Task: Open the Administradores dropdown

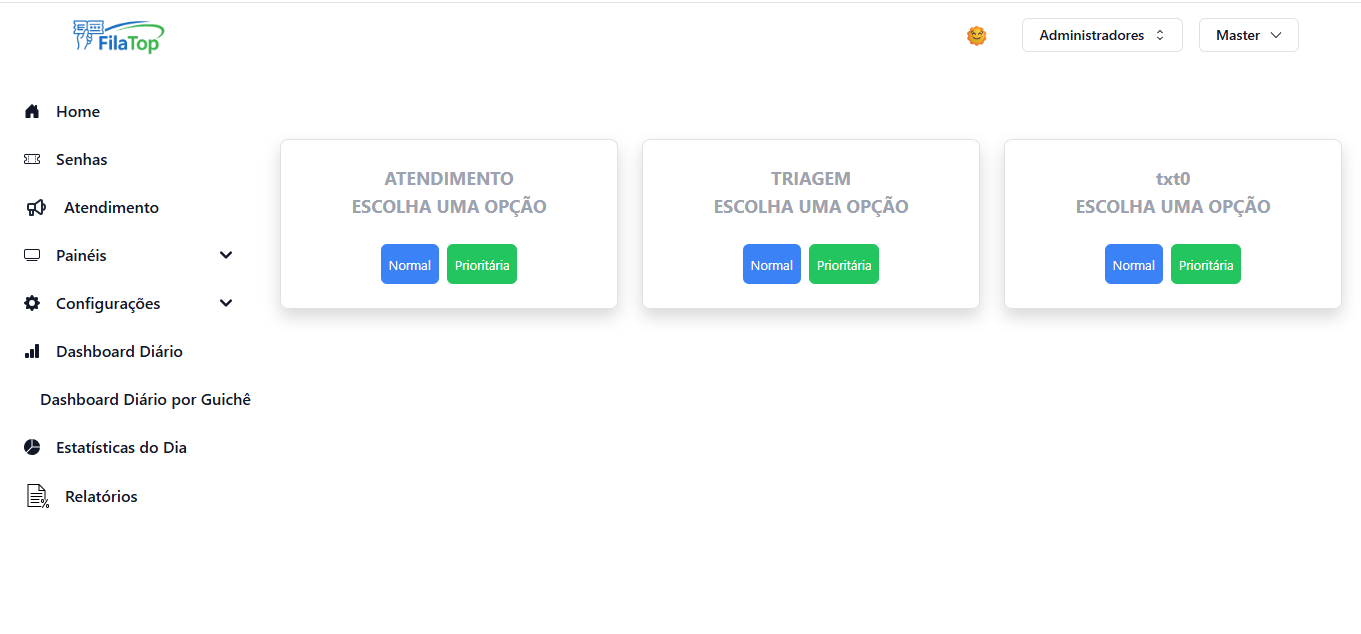Action: [1102, 35]
